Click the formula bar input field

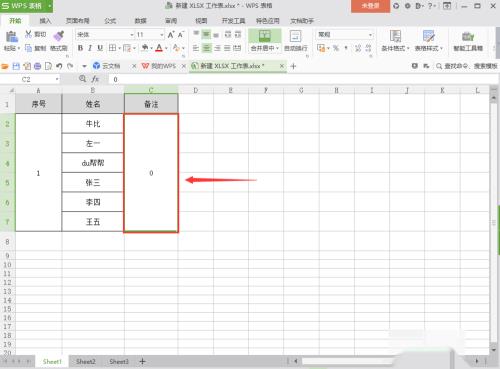click(300, 79)
